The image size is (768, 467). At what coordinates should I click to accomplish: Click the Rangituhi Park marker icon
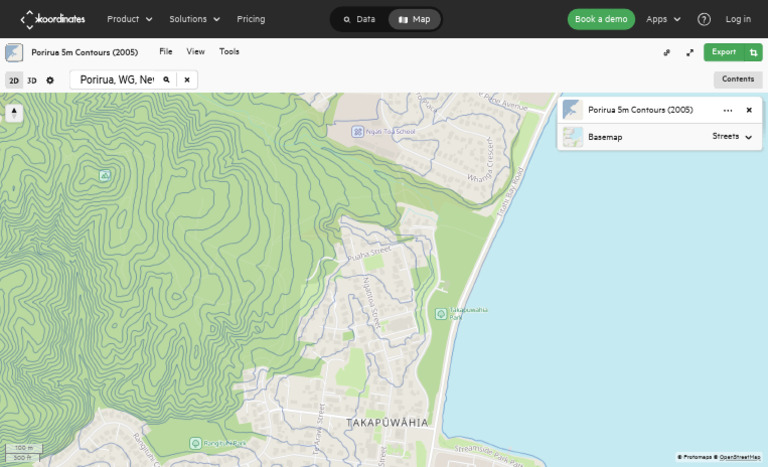pos(195,443)
